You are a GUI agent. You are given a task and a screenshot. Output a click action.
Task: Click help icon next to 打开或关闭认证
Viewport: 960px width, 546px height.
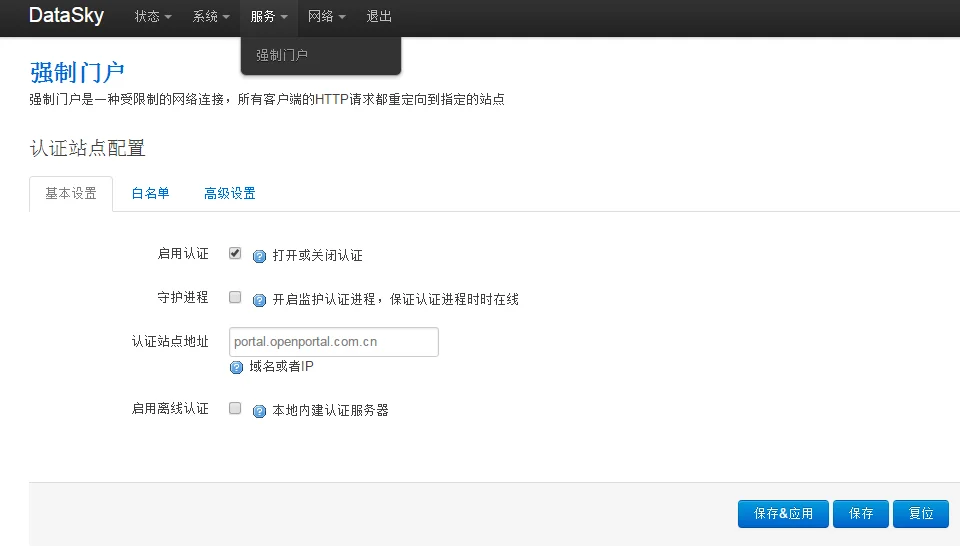(x=259, y=256)
